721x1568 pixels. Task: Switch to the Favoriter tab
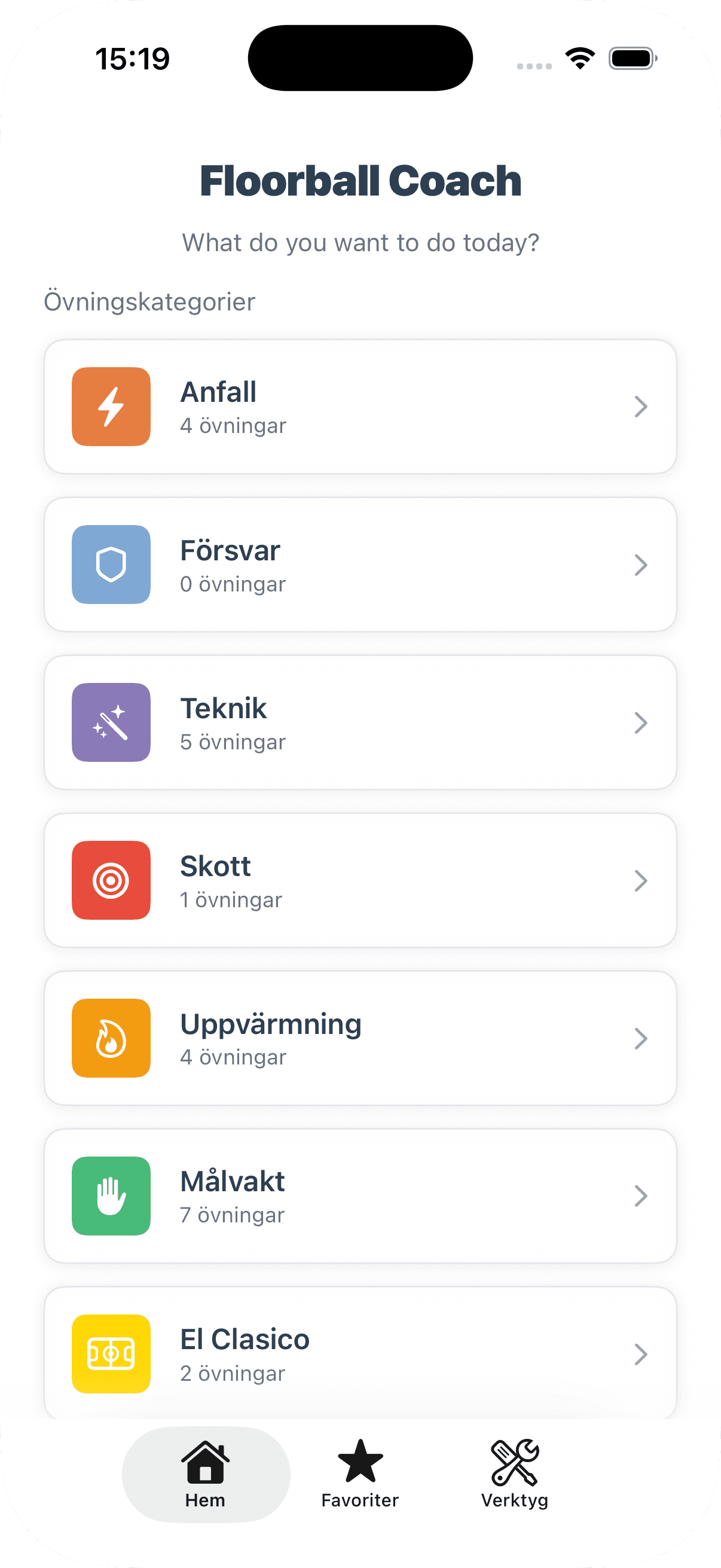pyautogui.click(x=360, y=1474)
